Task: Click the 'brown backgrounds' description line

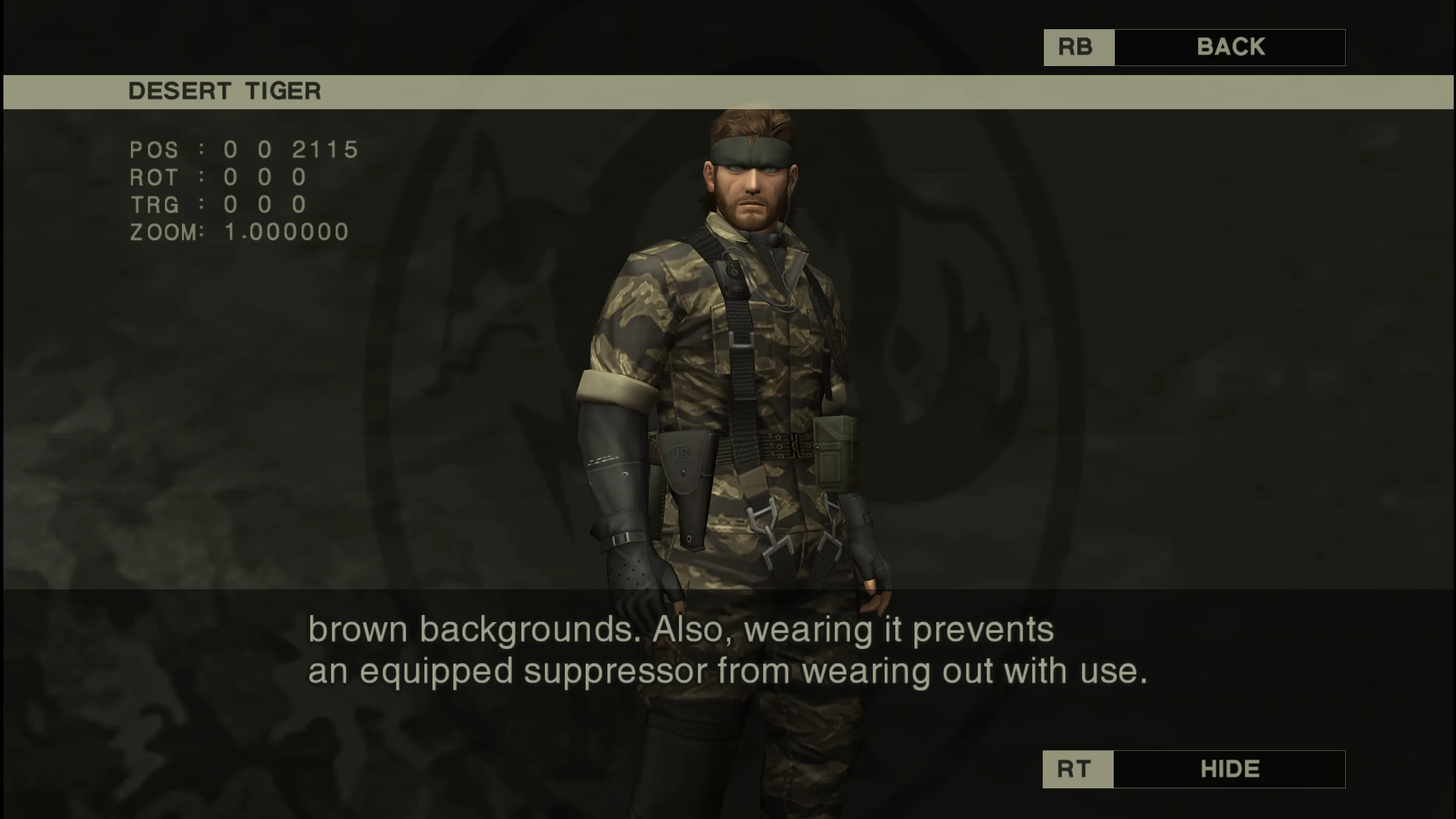Action: coord(681,629)
